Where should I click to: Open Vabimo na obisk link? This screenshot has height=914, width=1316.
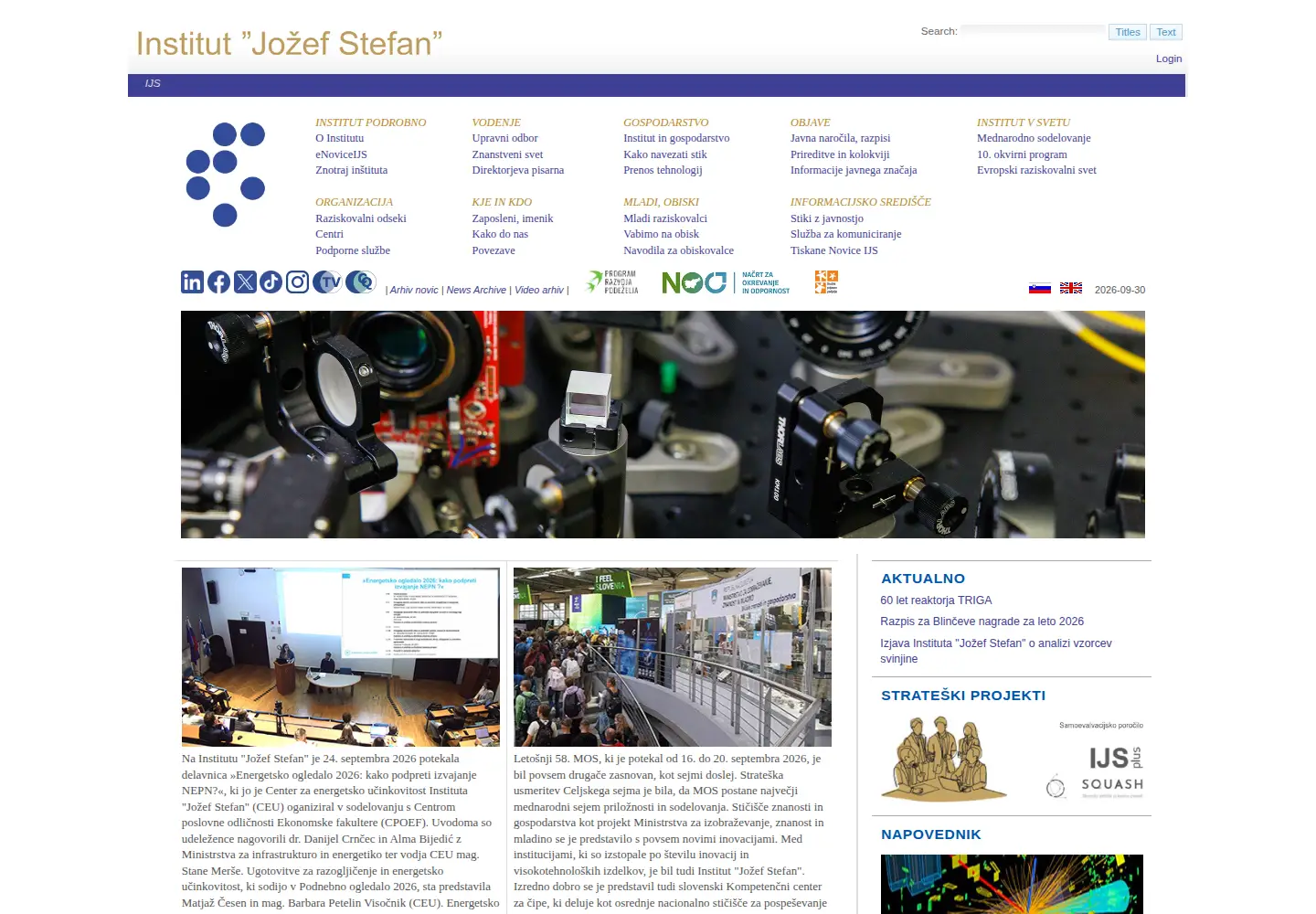tap(661, 234)
